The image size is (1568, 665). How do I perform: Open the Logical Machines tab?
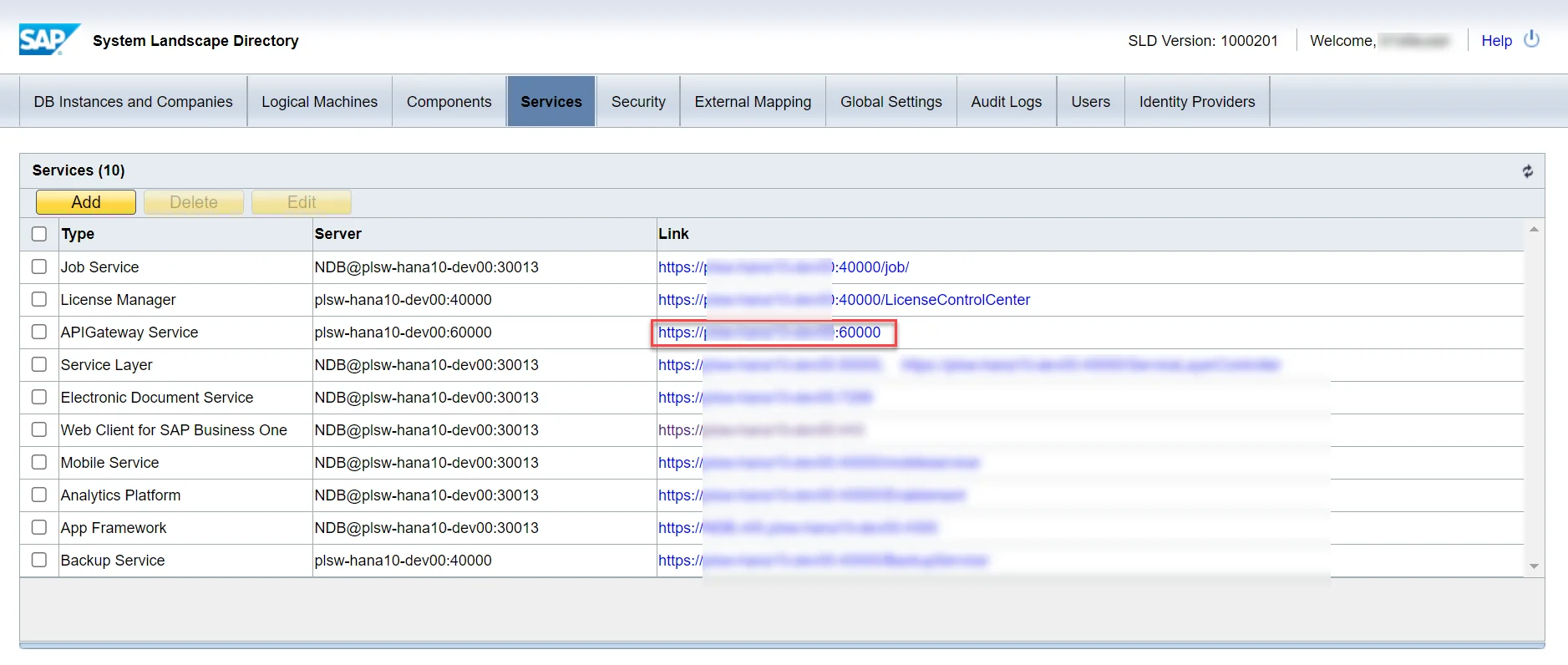[x=319, y=102]
